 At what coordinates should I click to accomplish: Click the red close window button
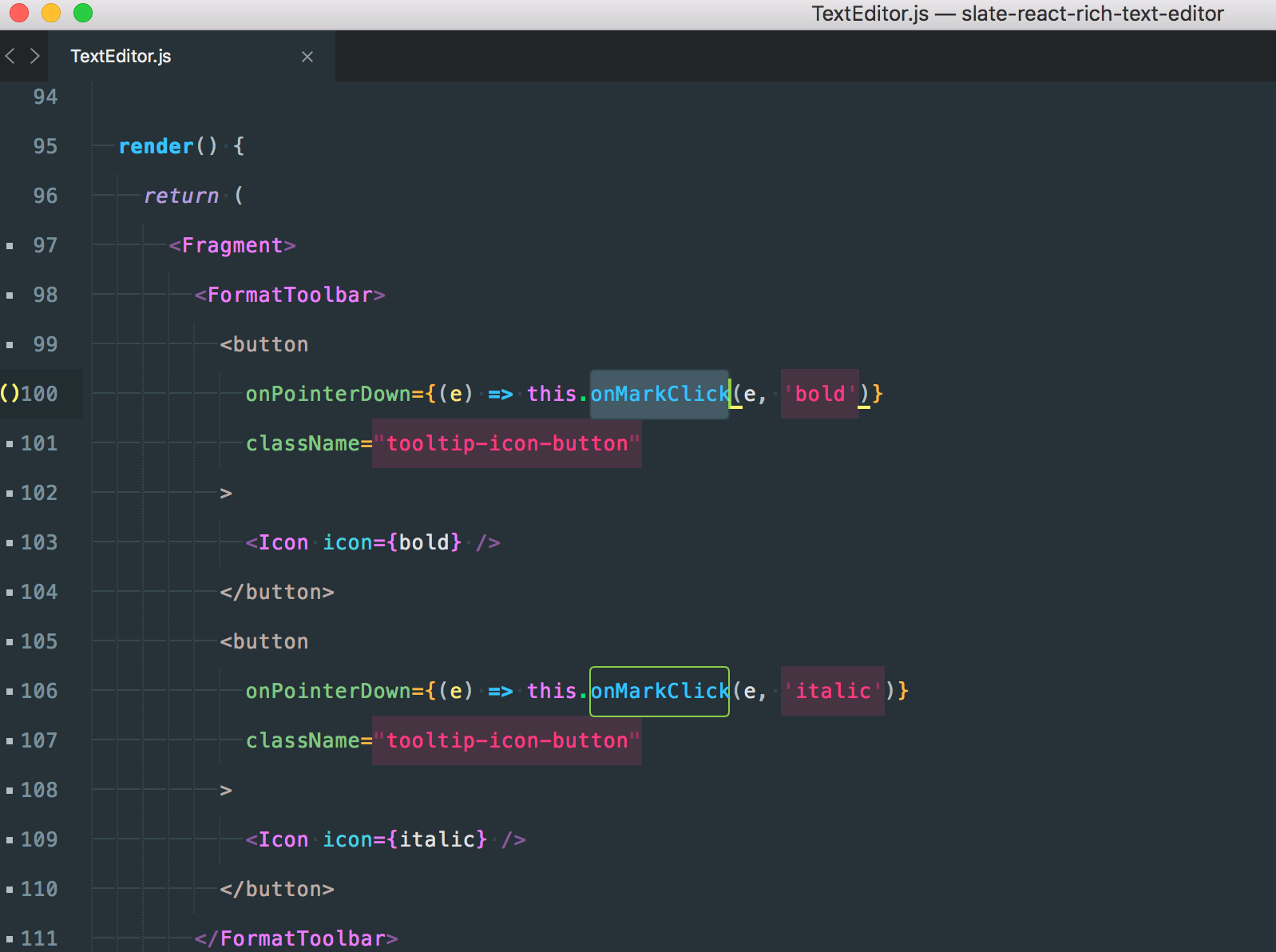[18, 13]
